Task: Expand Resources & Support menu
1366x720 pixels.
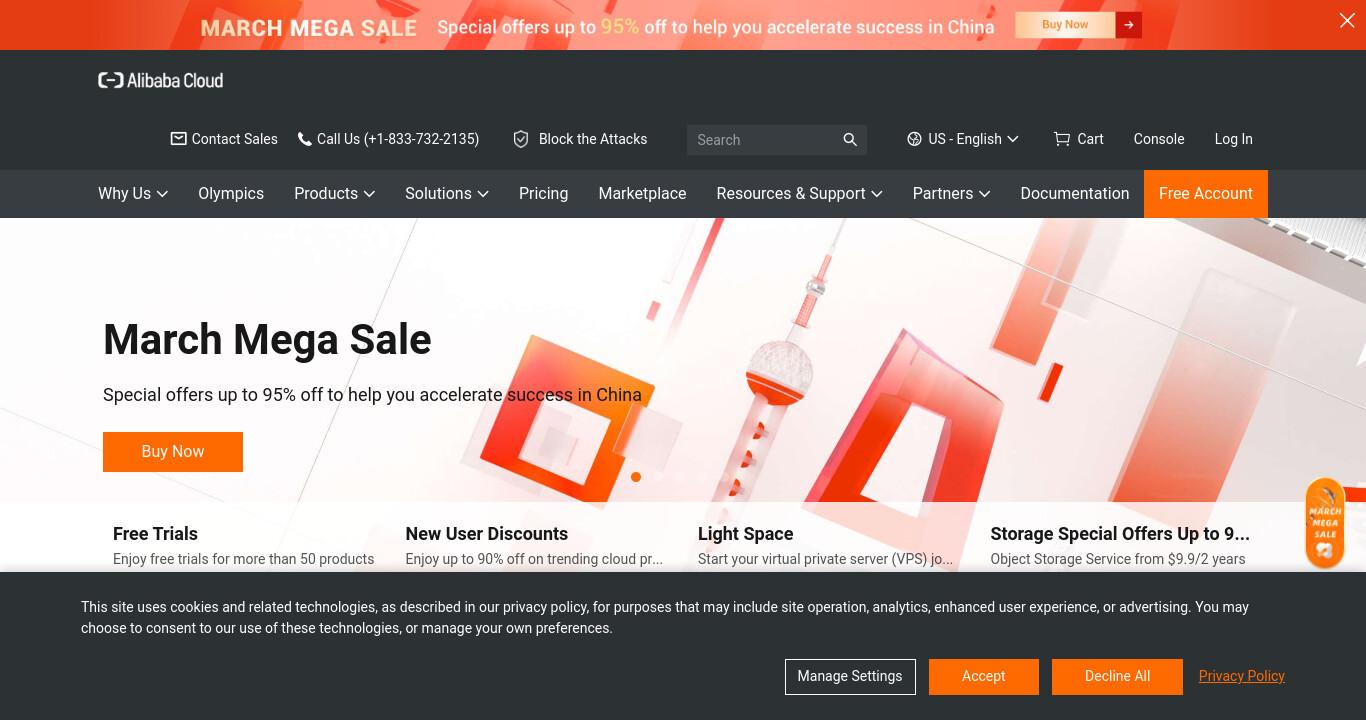Action: 799,194
